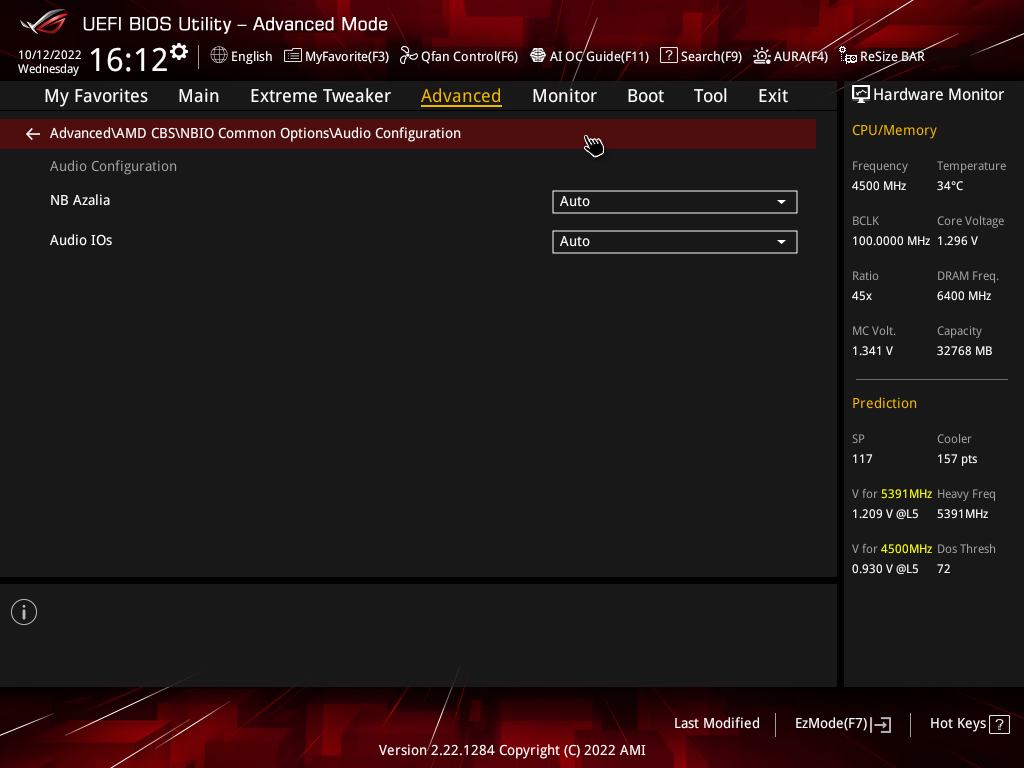Click the Prediction section heading

click(x=884, y=404)
